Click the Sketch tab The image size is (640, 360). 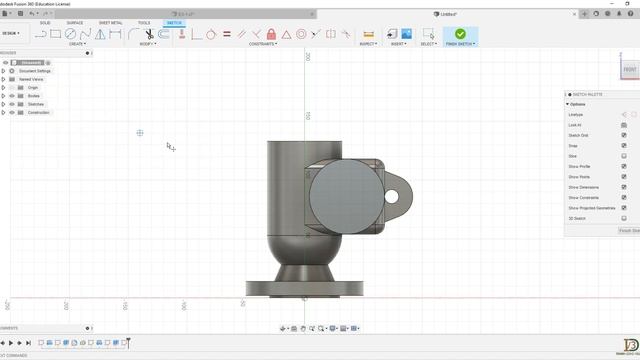click(174, 23)
